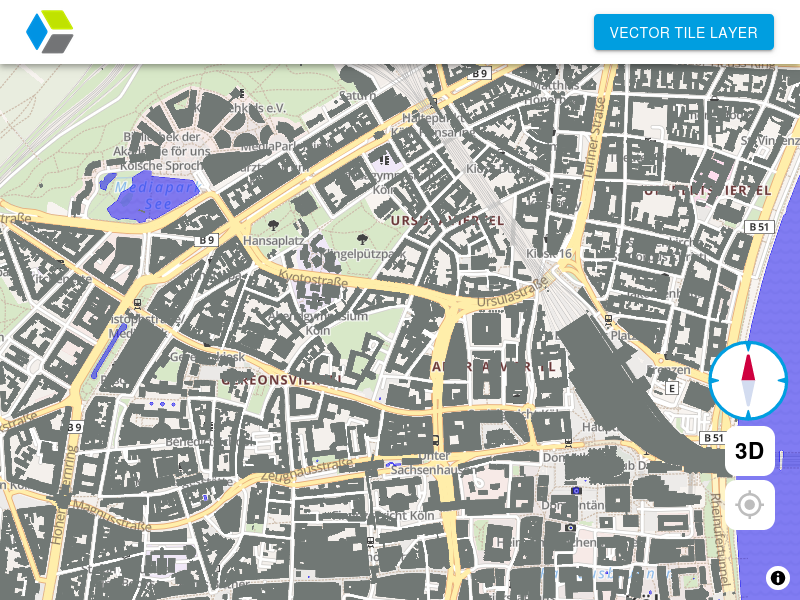Screen dimensions: 800x600
Task: Open the map attribution info icon
Action: click(778, 578)
